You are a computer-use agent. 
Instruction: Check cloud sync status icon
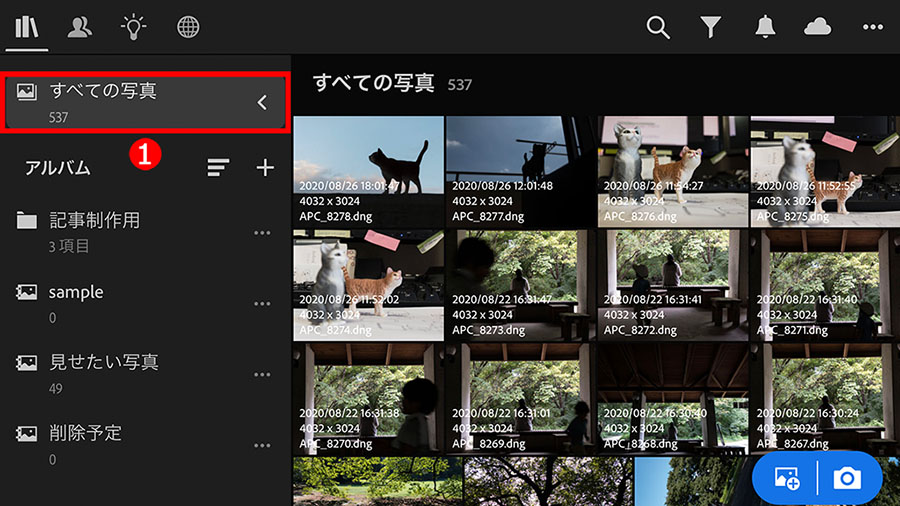pos(817,26)
